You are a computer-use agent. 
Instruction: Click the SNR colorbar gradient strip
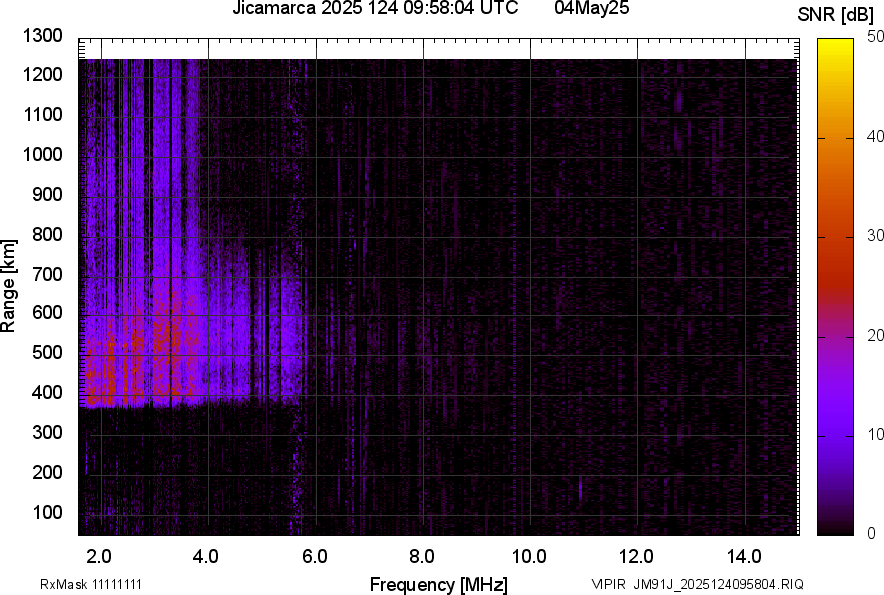[x=836, y=287]
